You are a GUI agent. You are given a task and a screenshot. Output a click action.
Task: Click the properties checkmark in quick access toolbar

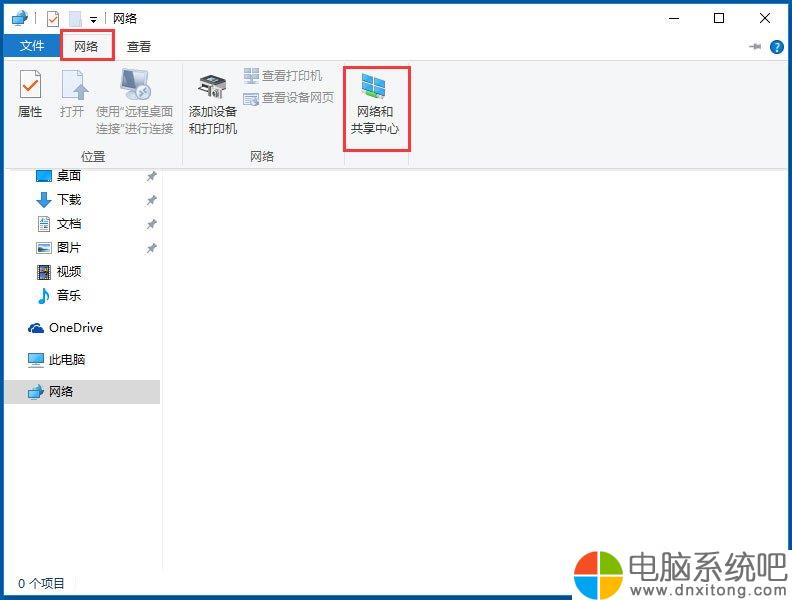[53, 19]
